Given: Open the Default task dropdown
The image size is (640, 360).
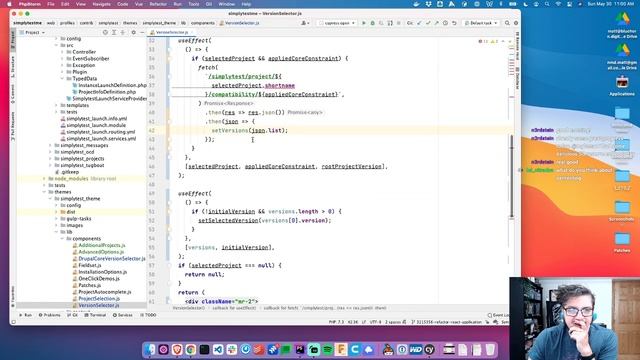Looking at the screenshot, I should (481, 23).
